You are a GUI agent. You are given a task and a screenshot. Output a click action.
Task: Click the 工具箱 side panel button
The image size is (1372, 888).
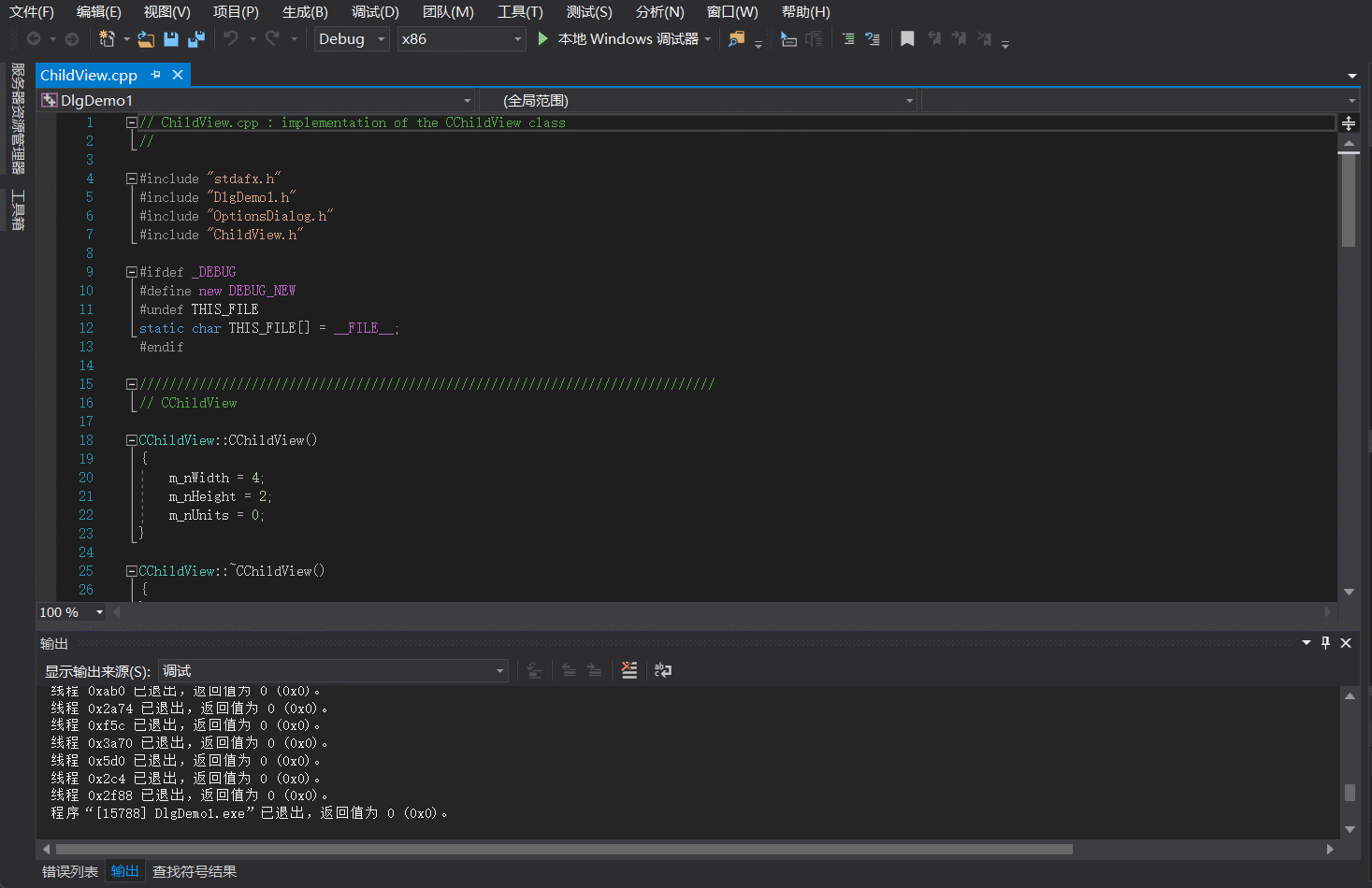(18, 210)
